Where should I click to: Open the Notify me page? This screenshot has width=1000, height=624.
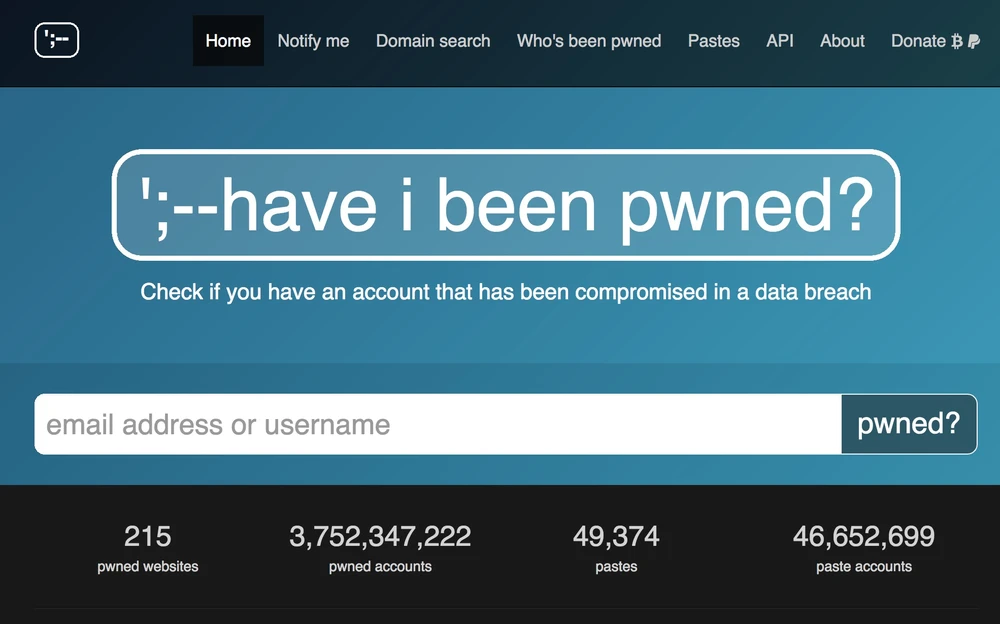[313, 41]
